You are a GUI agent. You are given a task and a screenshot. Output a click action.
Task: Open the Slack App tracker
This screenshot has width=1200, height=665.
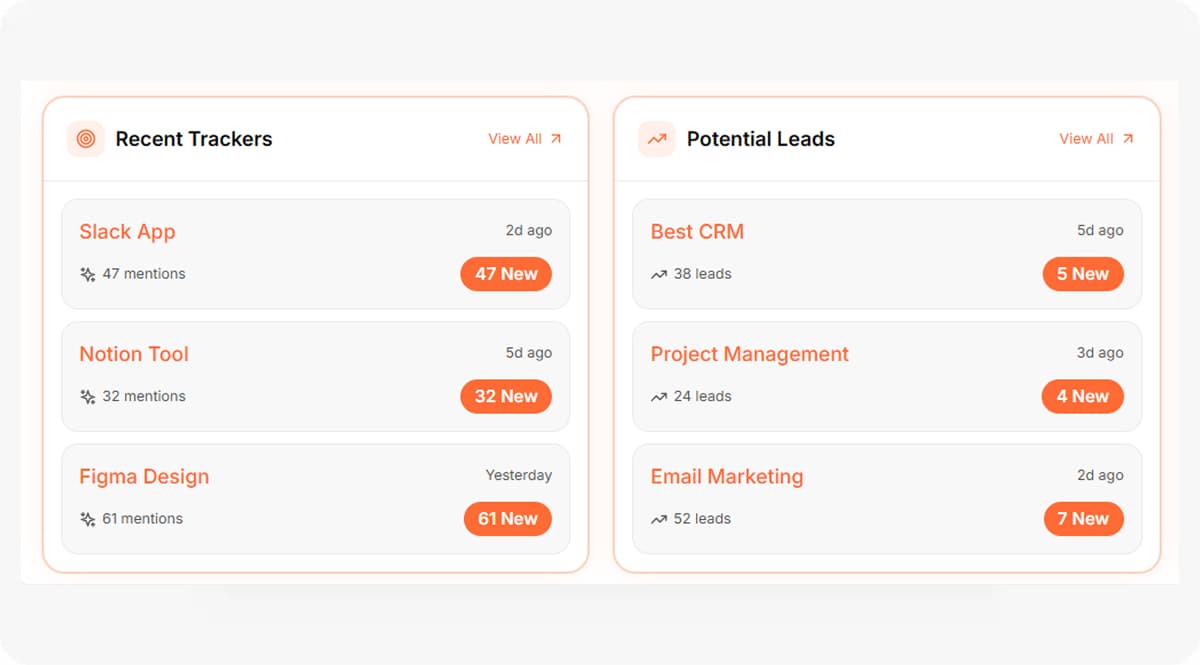127,232
